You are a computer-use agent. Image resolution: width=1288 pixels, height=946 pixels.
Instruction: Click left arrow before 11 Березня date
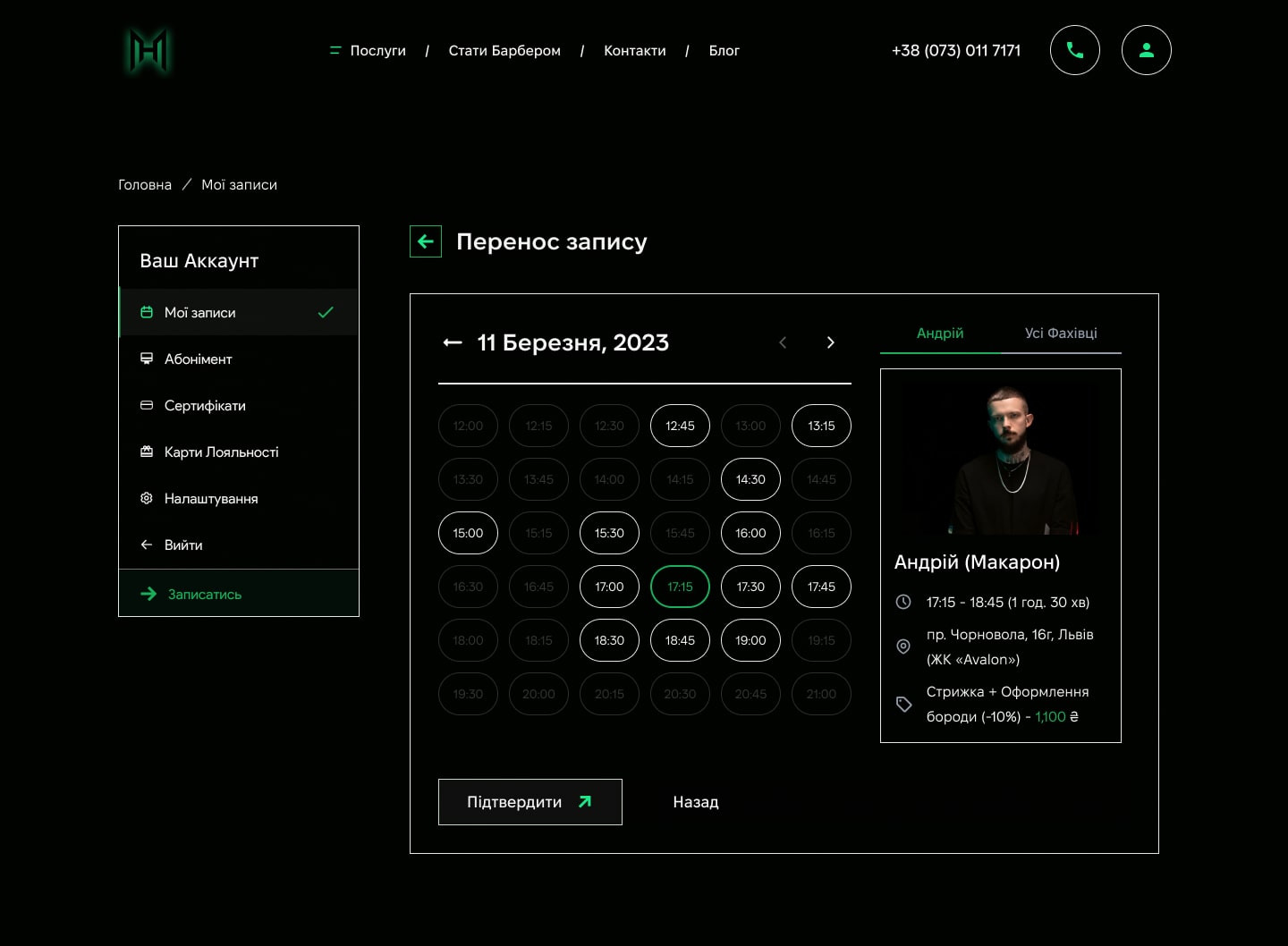(x=453, y=342)
